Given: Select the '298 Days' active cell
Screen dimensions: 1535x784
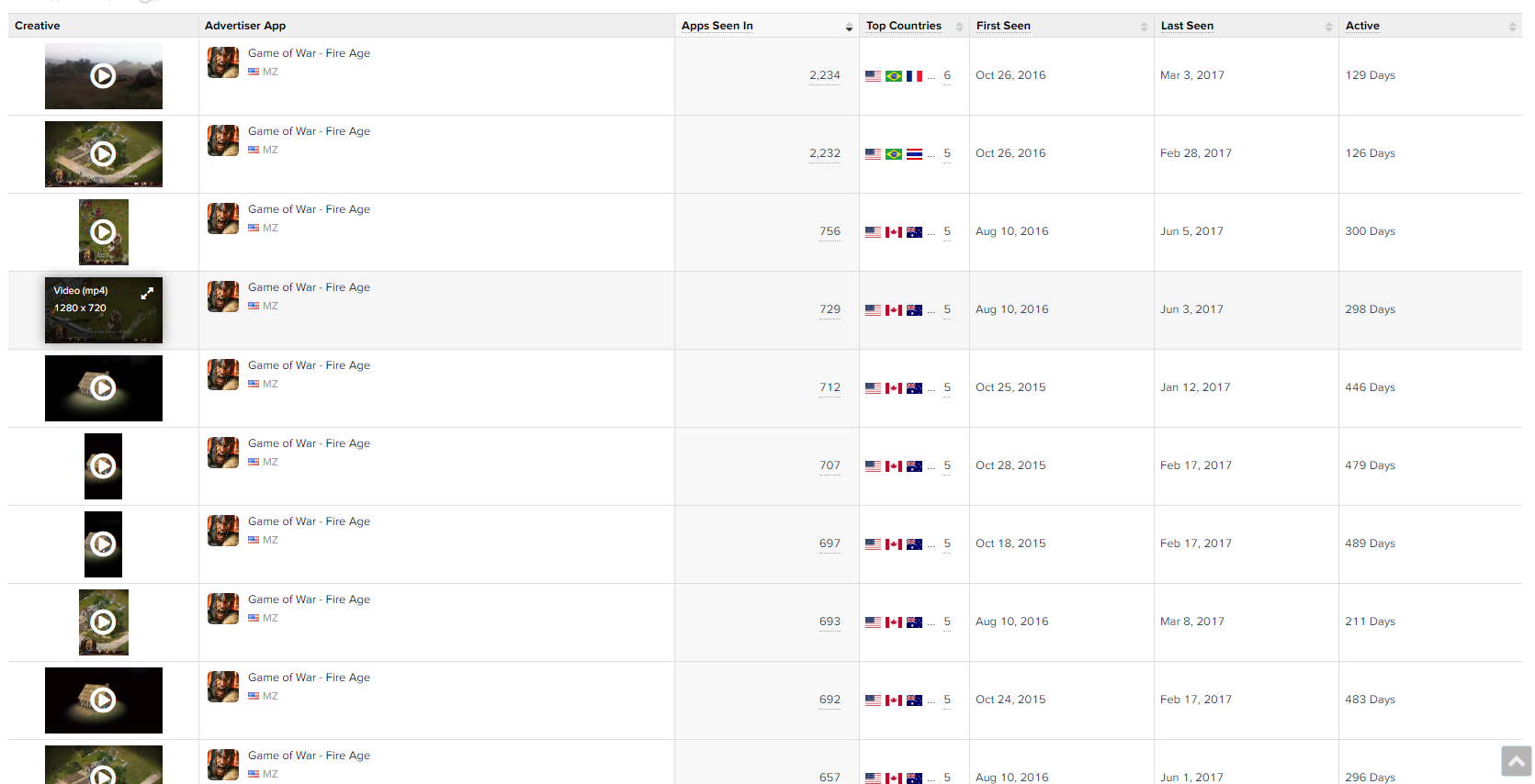Looking at the screenshot, I should pyautogui.click(x=1370, y=309).
